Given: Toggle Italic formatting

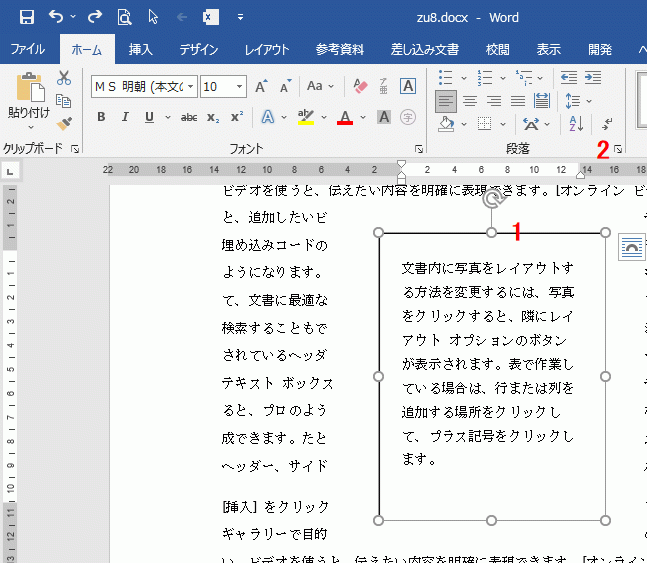Looking at the screenshot, I should [x=125, y=118].
